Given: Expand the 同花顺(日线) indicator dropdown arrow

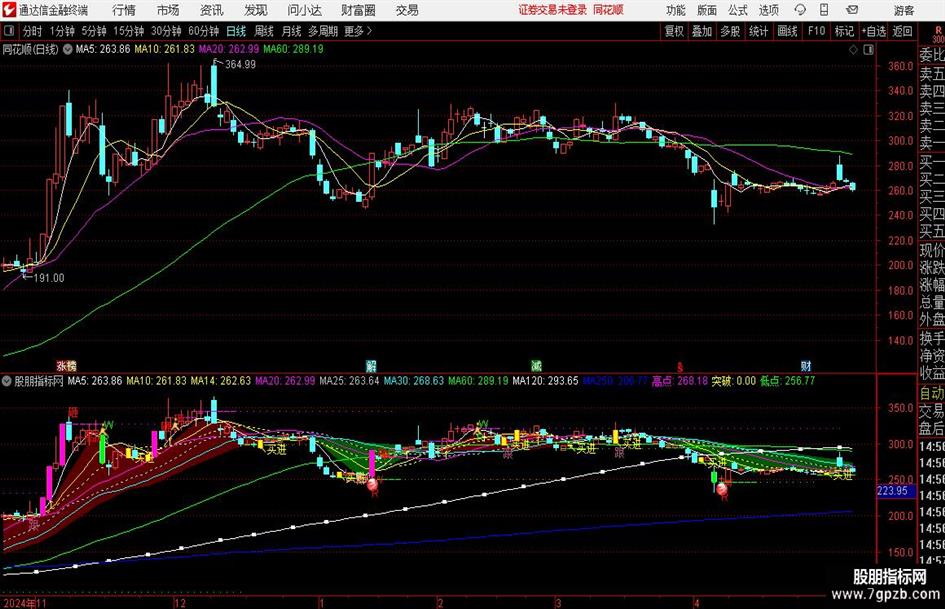Looking at the screenshot, I should pos(67,49).
